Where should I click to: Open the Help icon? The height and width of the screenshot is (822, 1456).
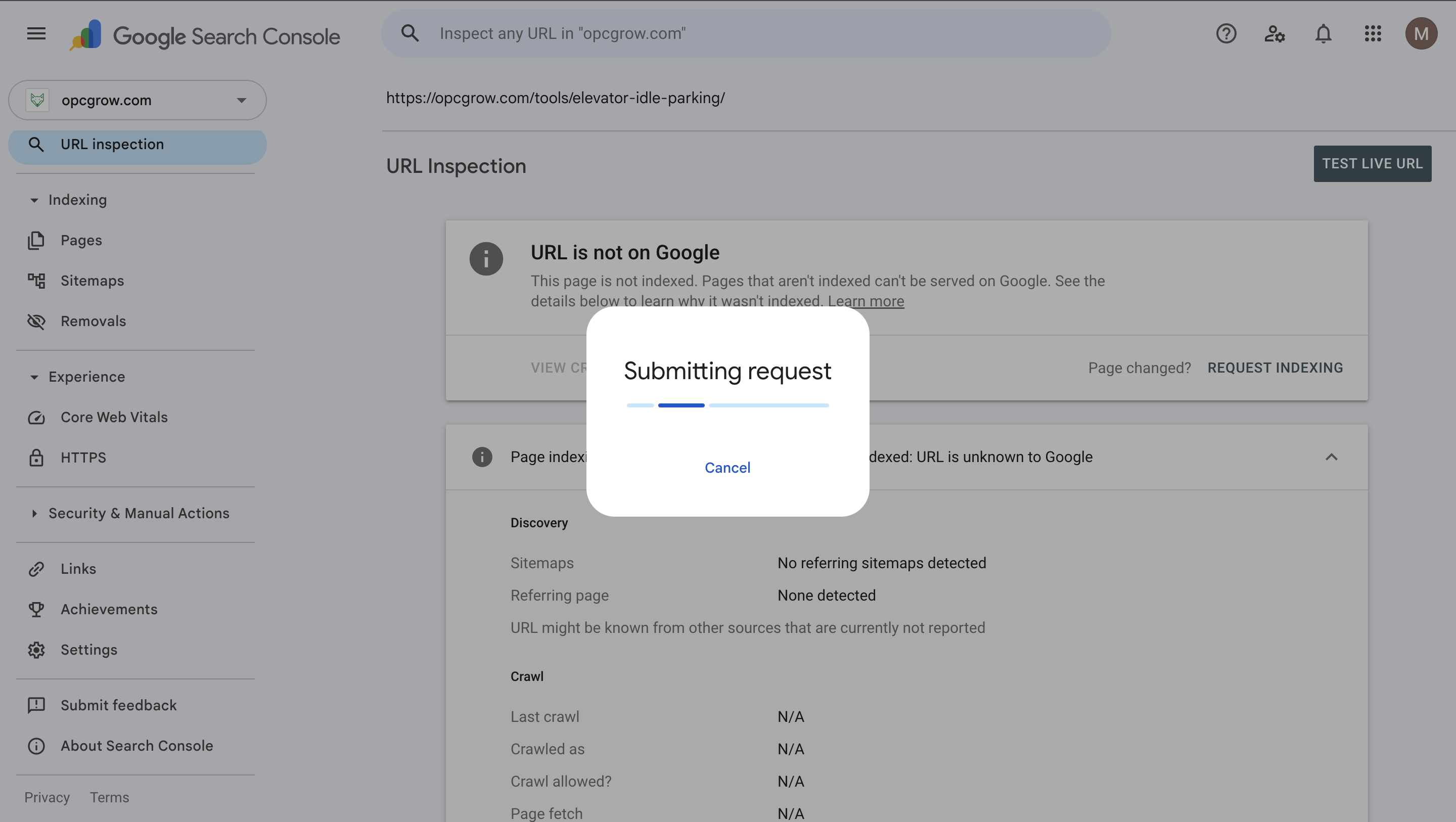pos(1226,34)
